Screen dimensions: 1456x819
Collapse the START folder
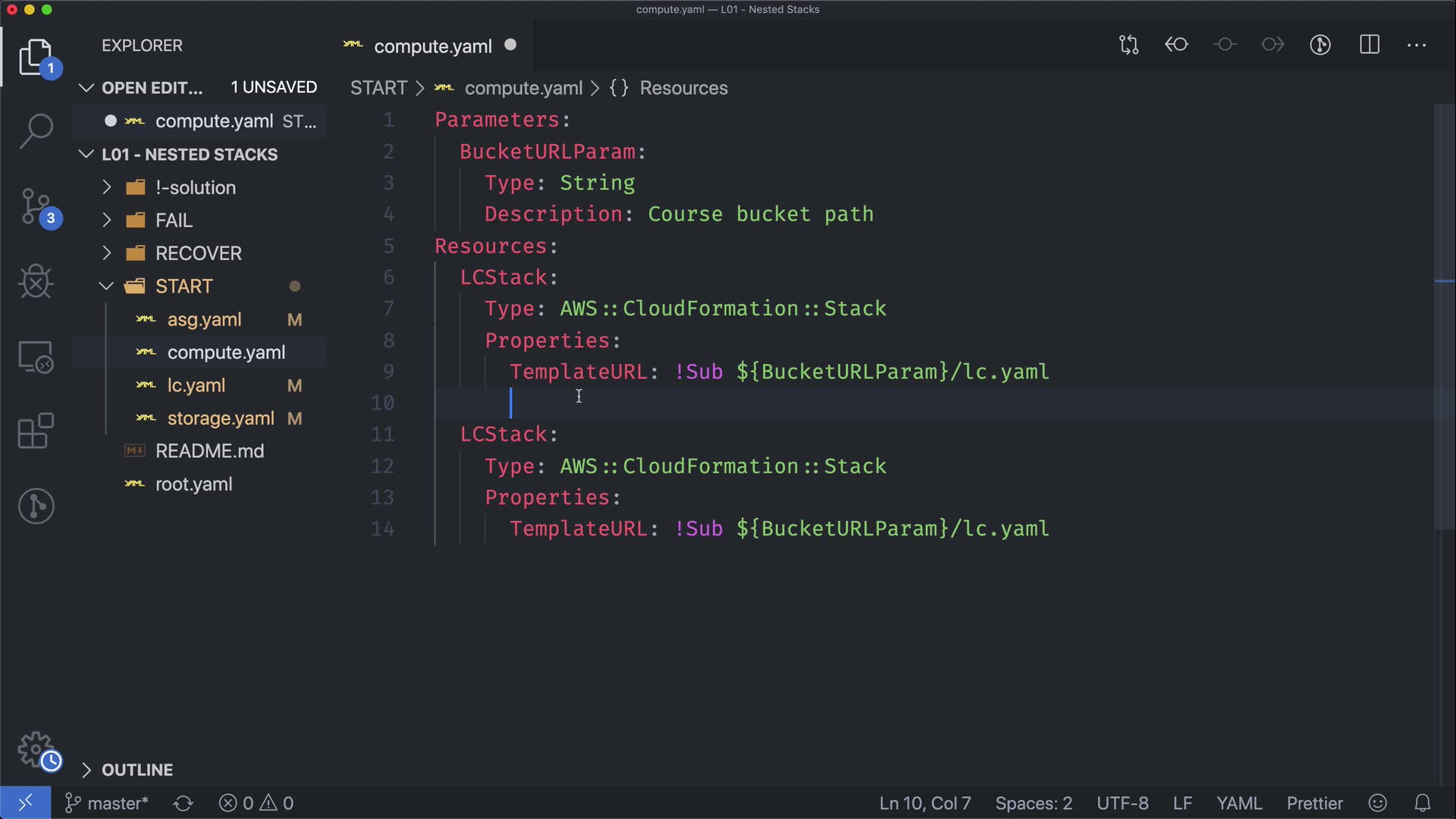[184, 286]
